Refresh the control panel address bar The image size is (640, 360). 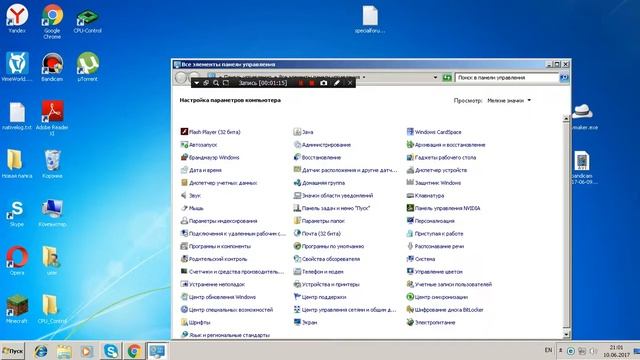pos(447,78)
